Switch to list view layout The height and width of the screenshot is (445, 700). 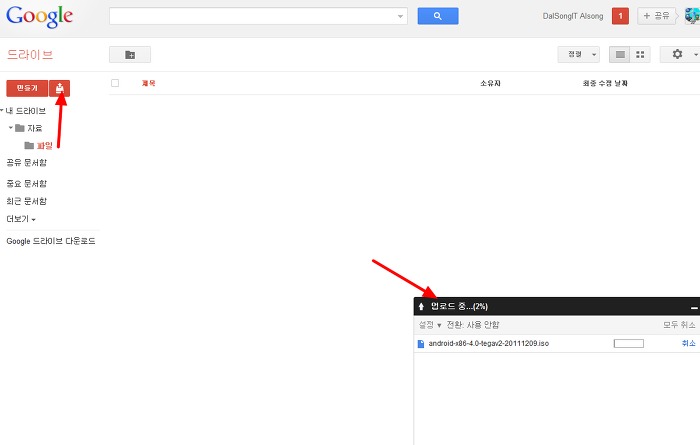pyautogui.click(x=620, y=54)
